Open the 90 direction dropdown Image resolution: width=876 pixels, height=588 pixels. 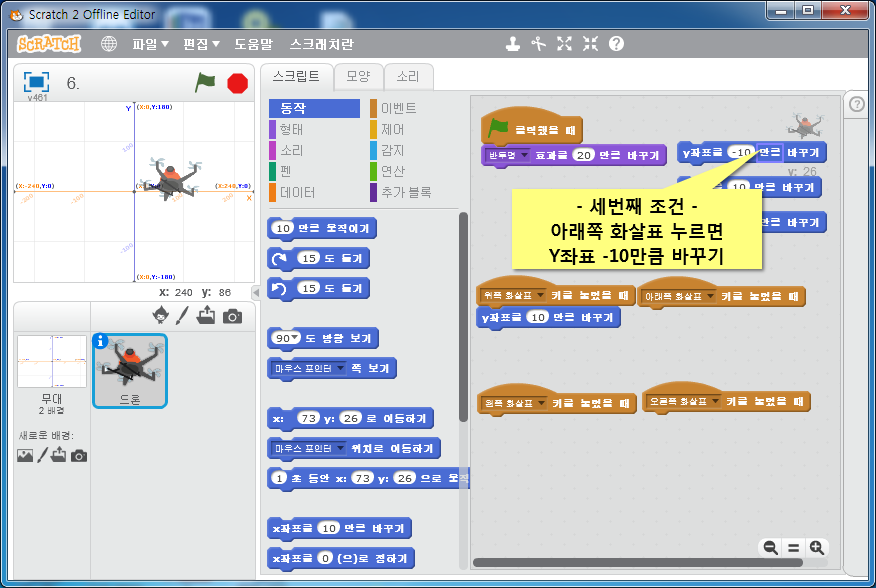285,338
